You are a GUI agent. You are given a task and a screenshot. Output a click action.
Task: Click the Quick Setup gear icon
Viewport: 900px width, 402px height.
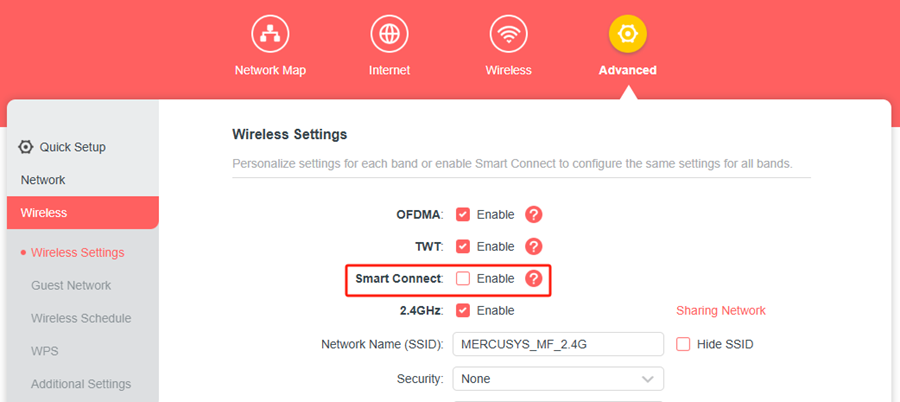click(26, 147)
